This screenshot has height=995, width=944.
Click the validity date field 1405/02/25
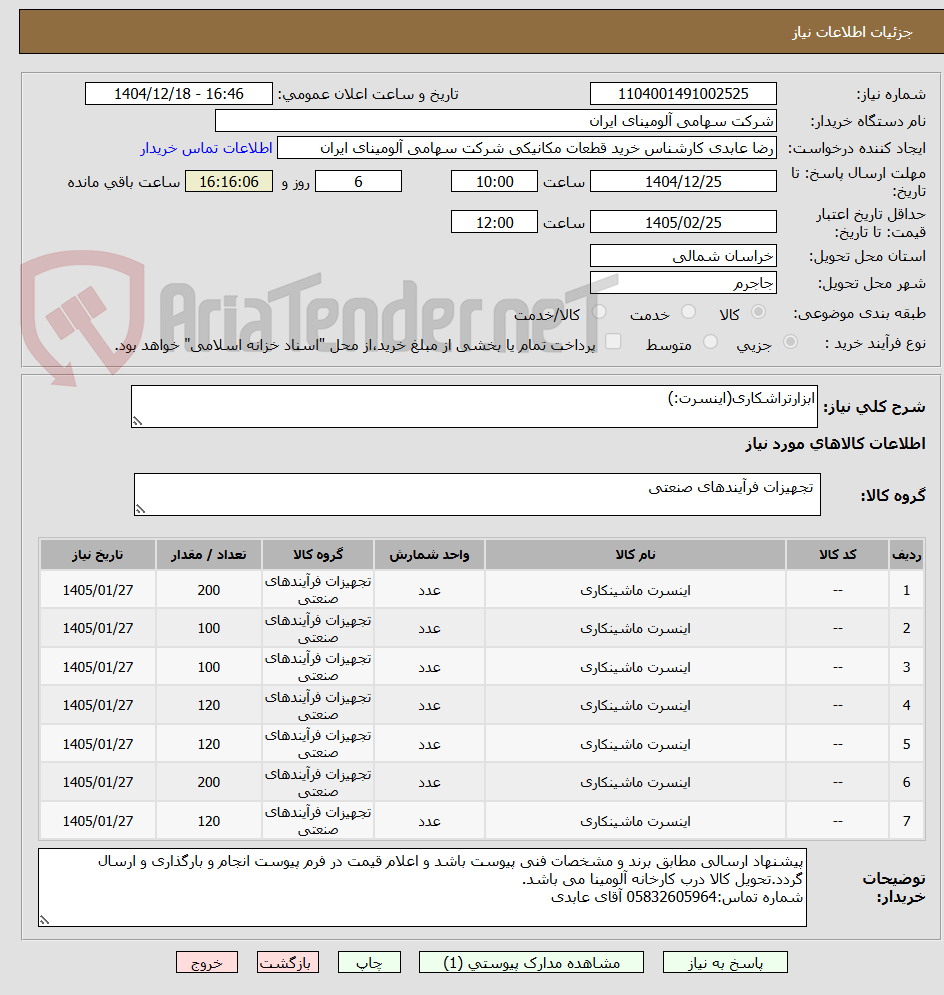click(683, 222)
